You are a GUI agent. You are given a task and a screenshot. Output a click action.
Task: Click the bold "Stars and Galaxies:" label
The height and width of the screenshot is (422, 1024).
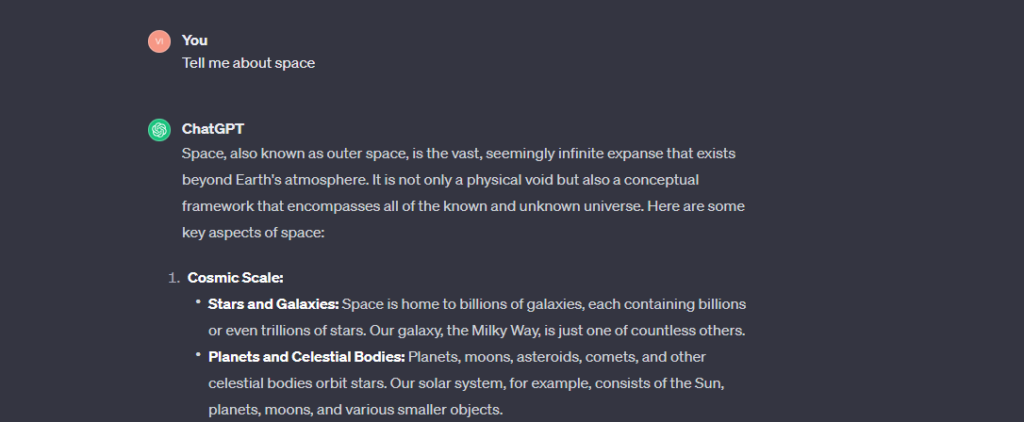click(273, 304)
